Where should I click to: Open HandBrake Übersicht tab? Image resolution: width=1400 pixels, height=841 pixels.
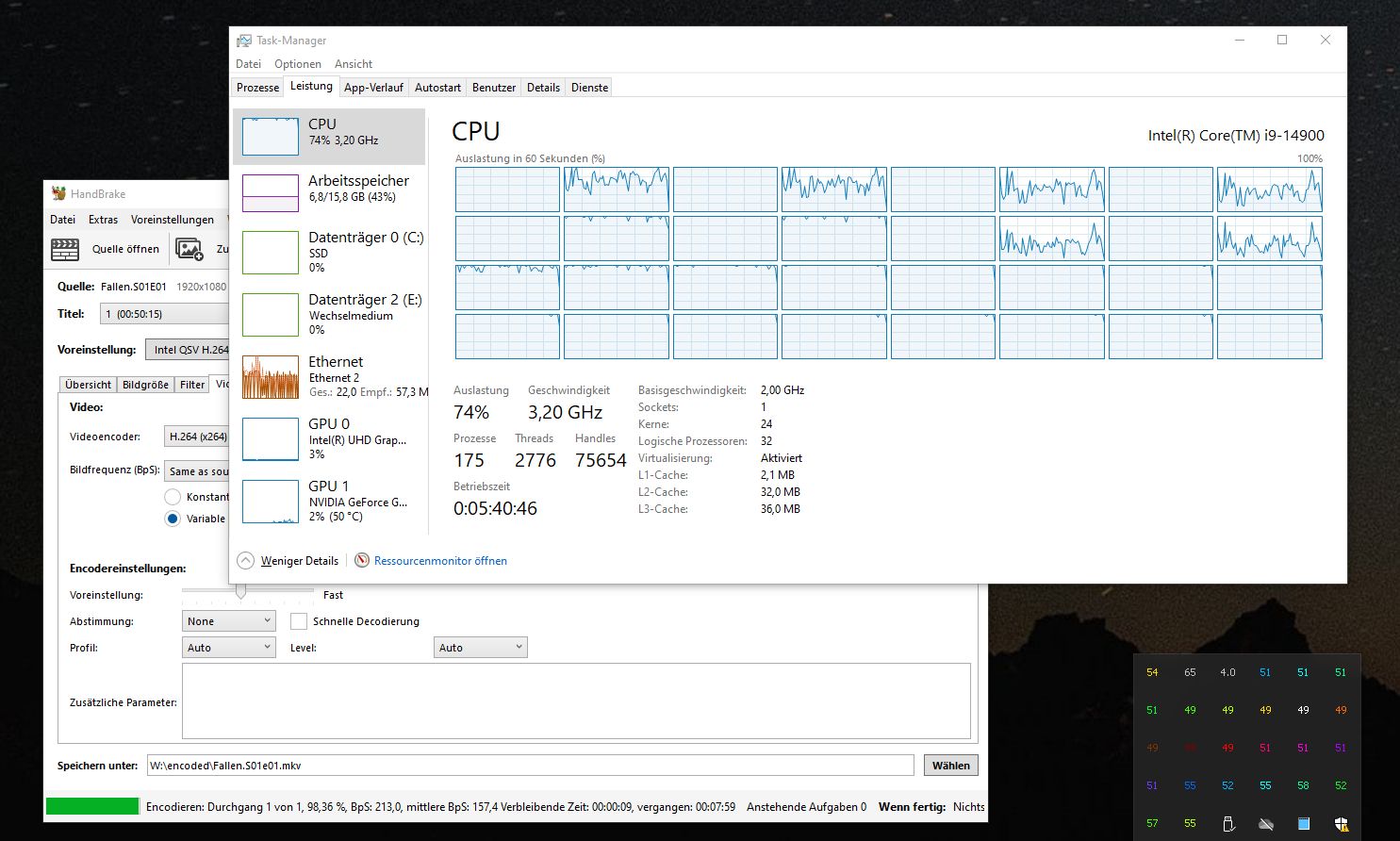(x=89, y=385)
